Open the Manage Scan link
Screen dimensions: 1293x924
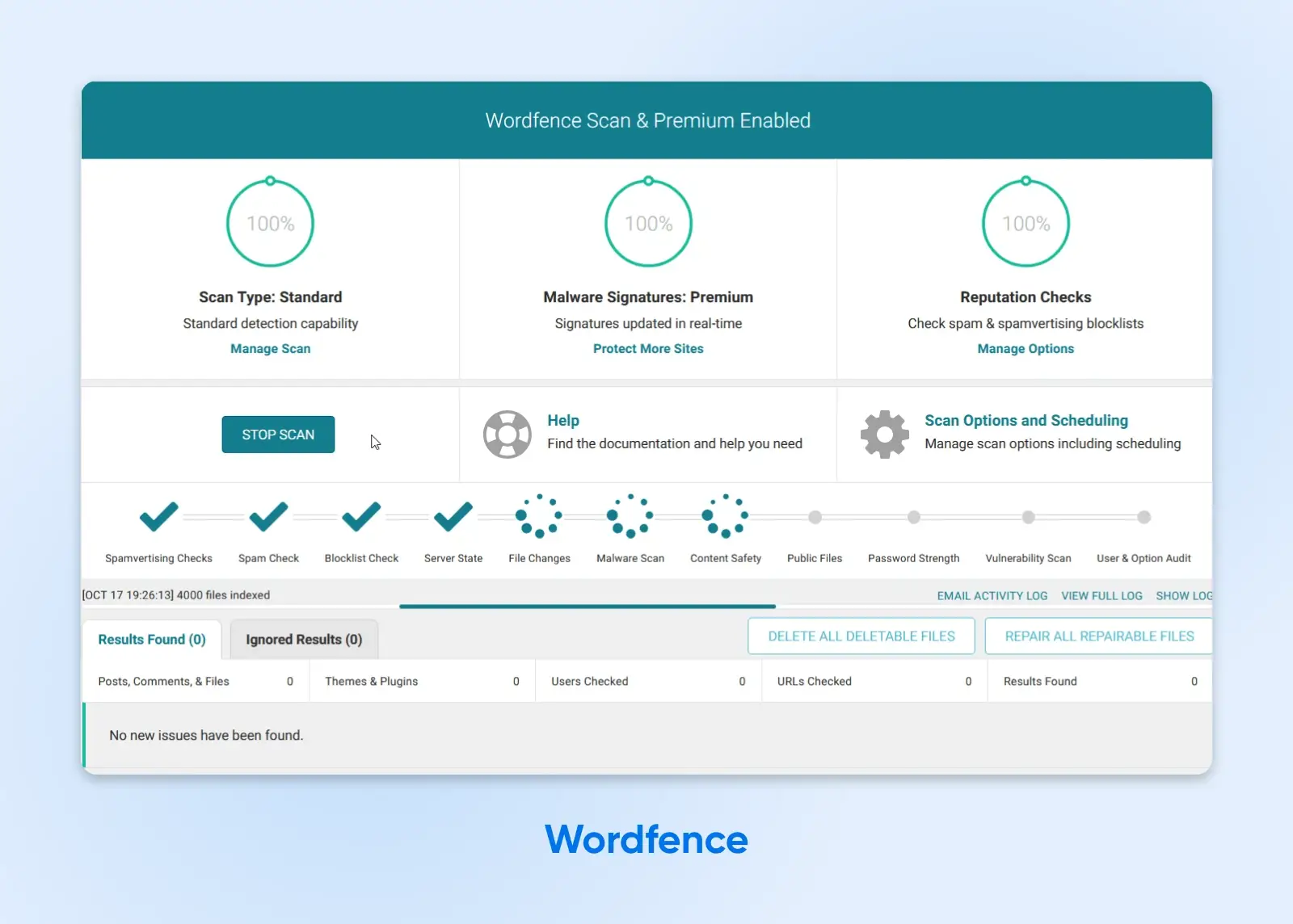click(x=270, y=349)
